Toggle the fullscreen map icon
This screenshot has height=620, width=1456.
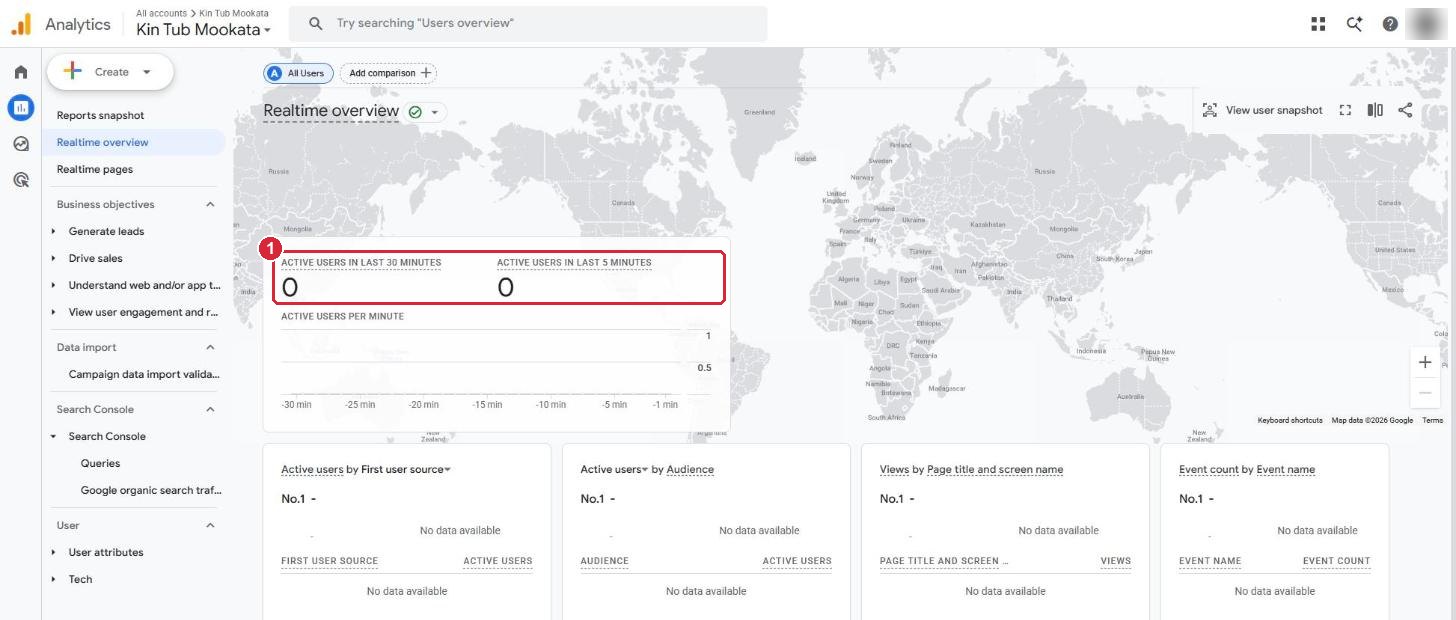pyautogui.click(x=1345, y=110)
